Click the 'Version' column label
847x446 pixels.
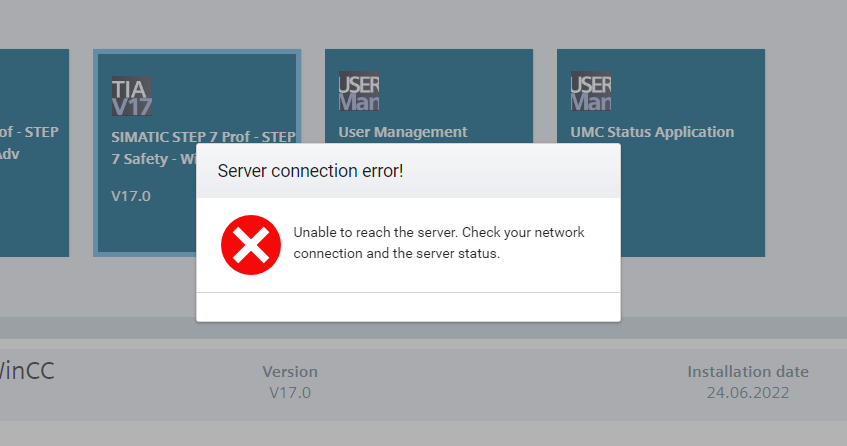coord(290,372)
